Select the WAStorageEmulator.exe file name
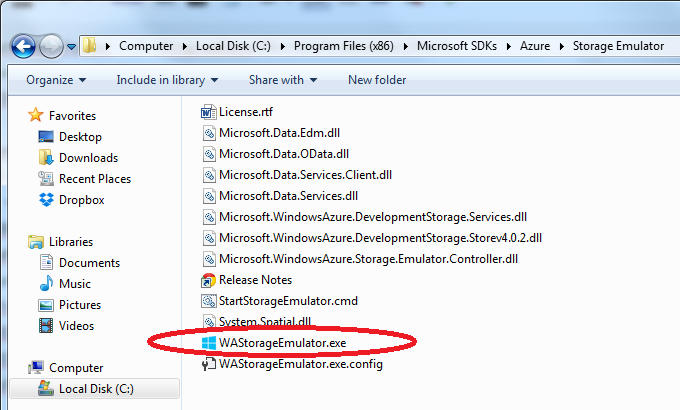 click(282, 343)
